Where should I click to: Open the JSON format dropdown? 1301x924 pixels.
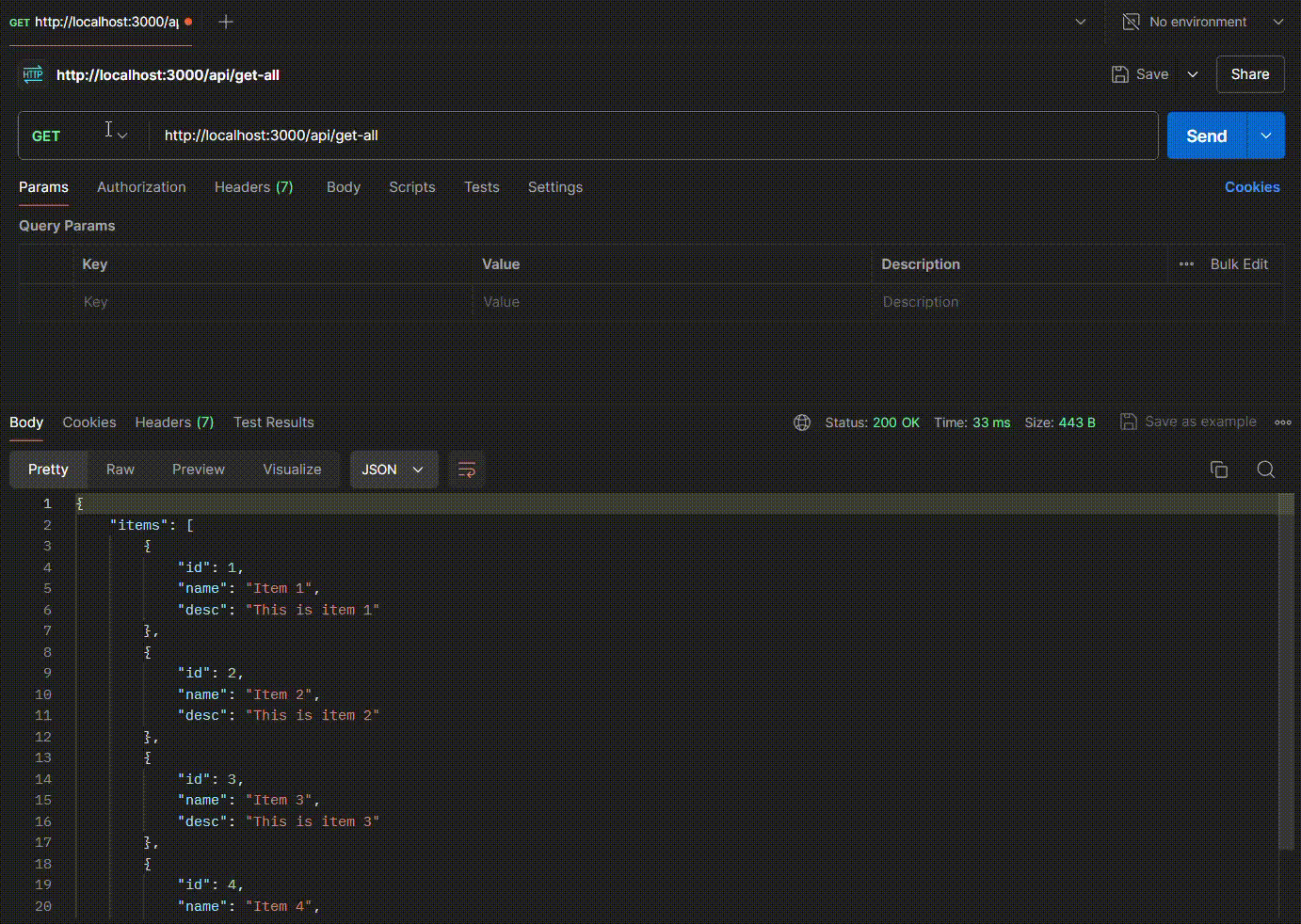(x=394, y=470)
